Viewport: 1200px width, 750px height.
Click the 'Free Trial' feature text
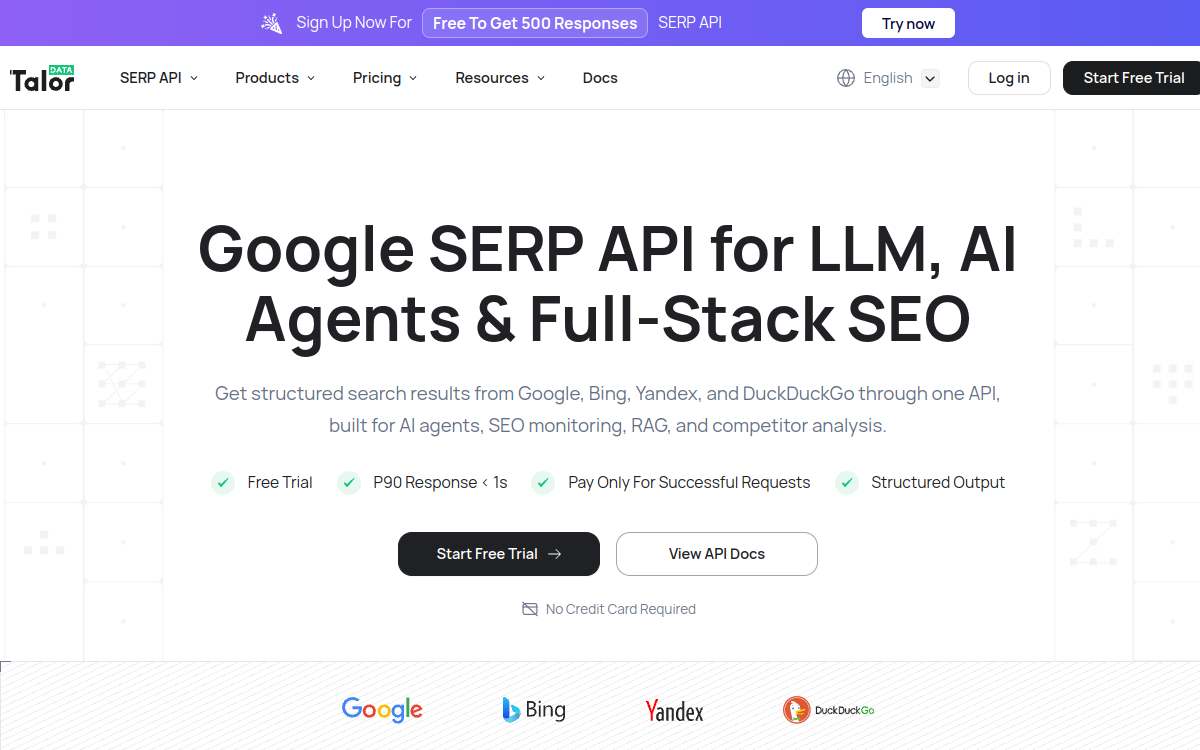pyautogui.click(x=280, y=483)
